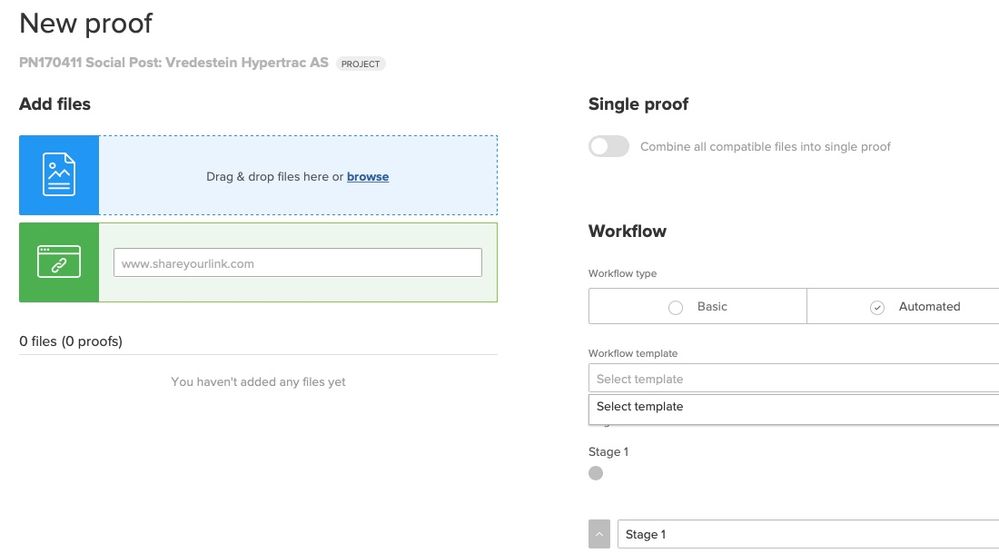Click "You haven't added any files yet" text

(258, 382)
